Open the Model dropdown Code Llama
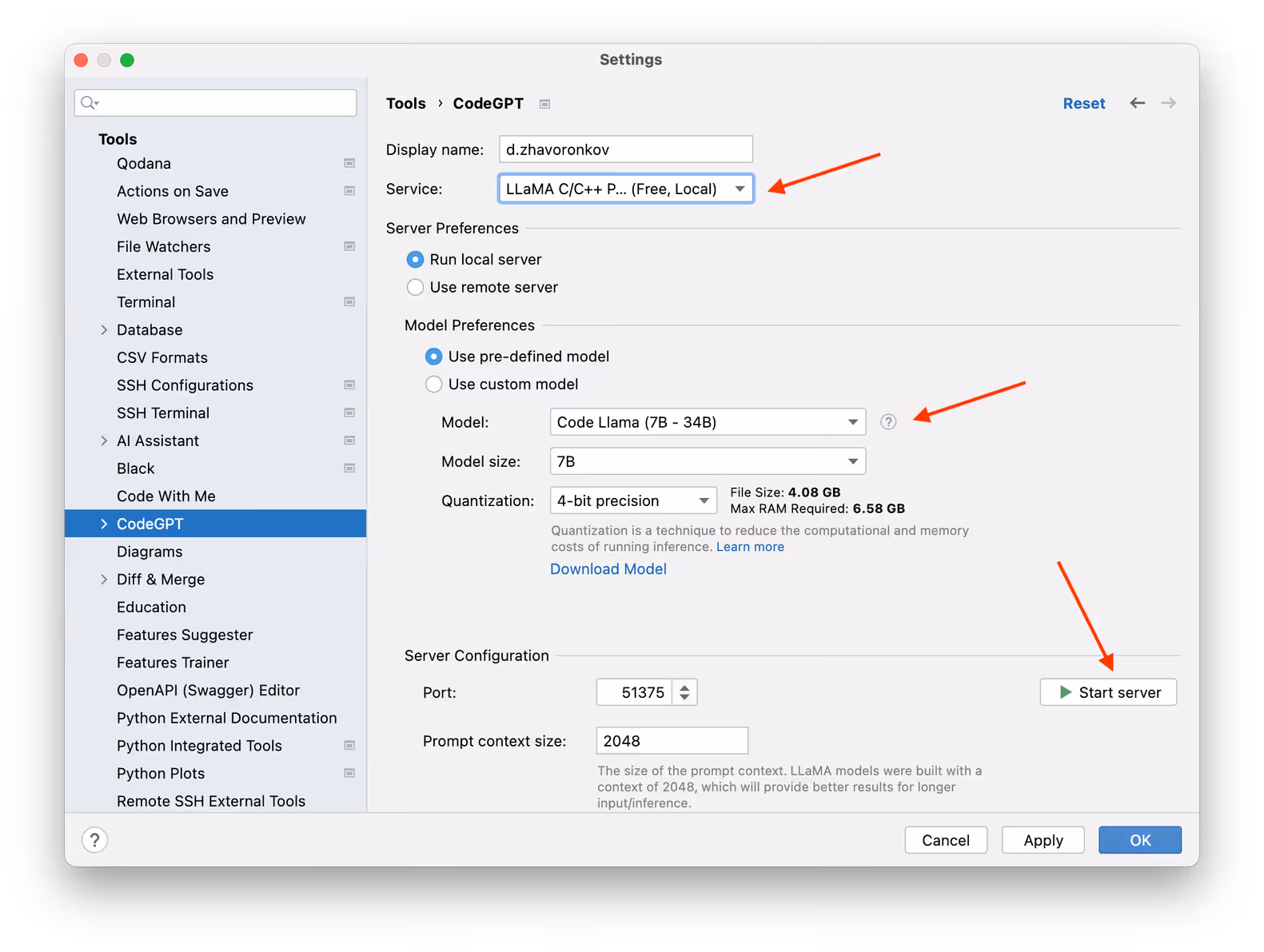The height and width of the screenshot is (952, 1264). tap(708, 422)
